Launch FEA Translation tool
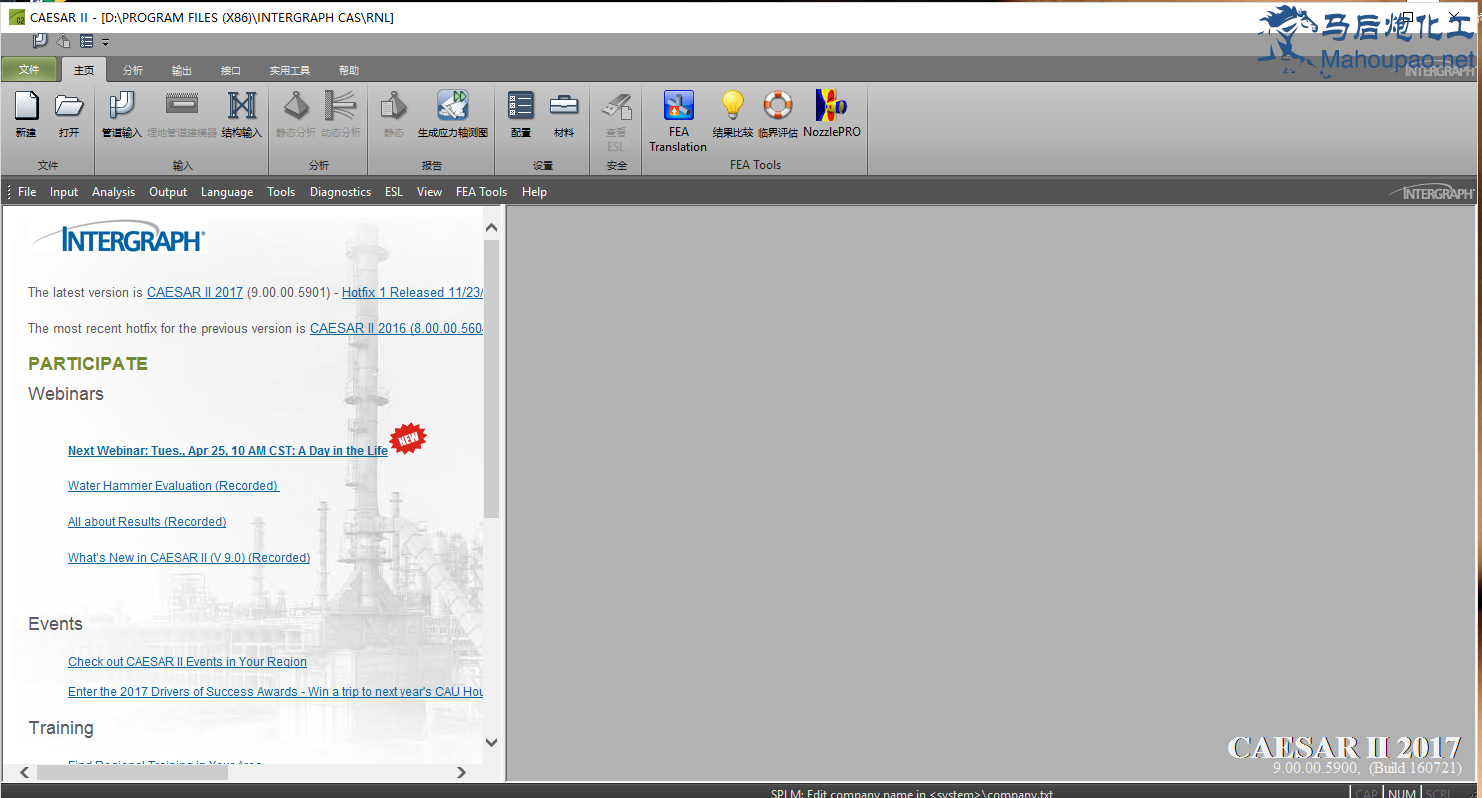 coord(678,120)
